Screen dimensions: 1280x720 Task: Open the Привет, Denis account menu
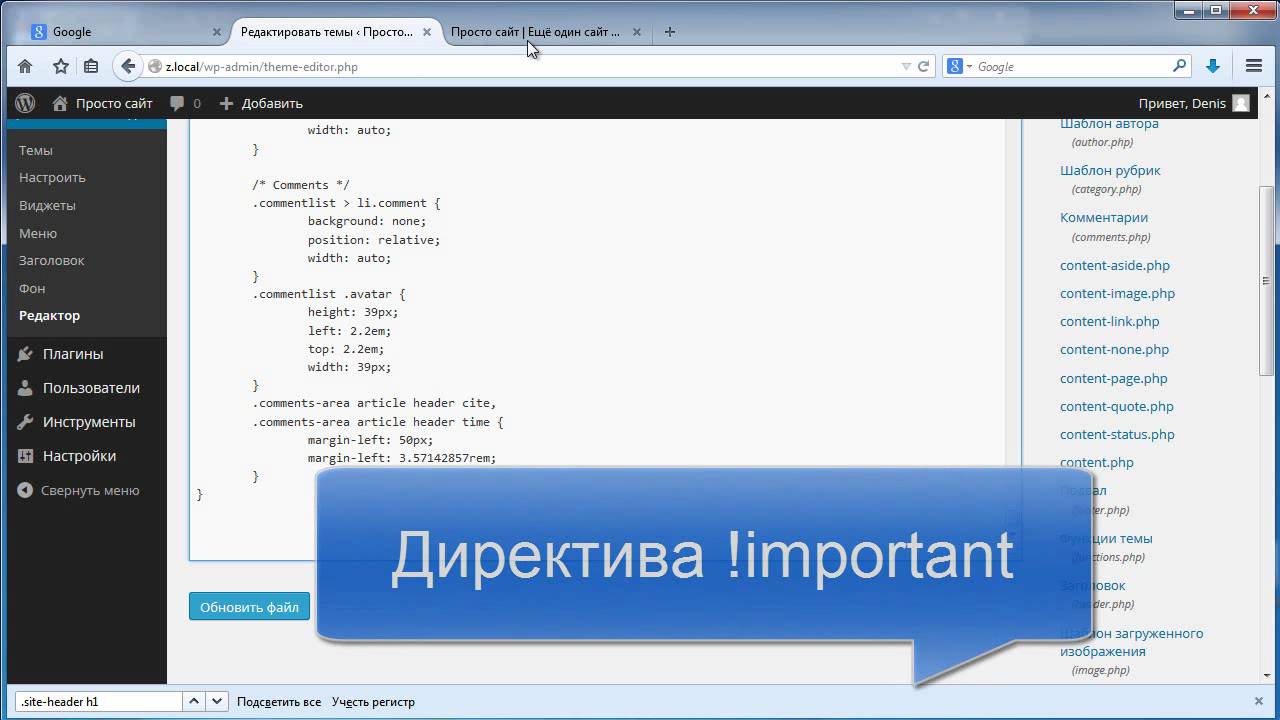[x=1194, y=103]
